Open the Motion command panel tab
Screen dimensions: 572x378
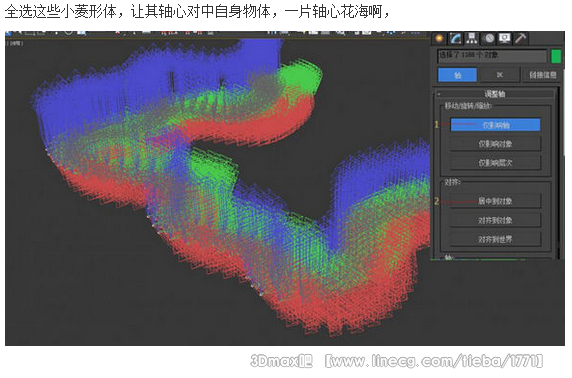tap(489, 38)
